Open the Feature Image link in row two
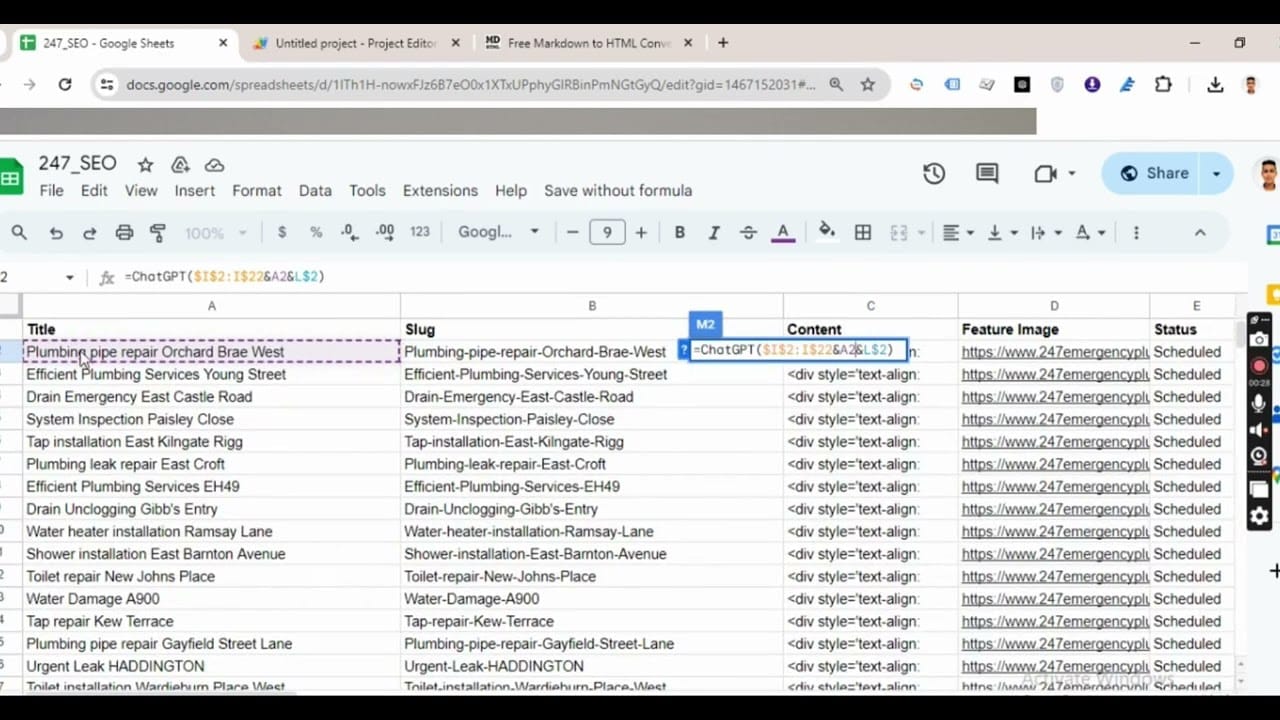1280x720 pixels. [1054, 352]
